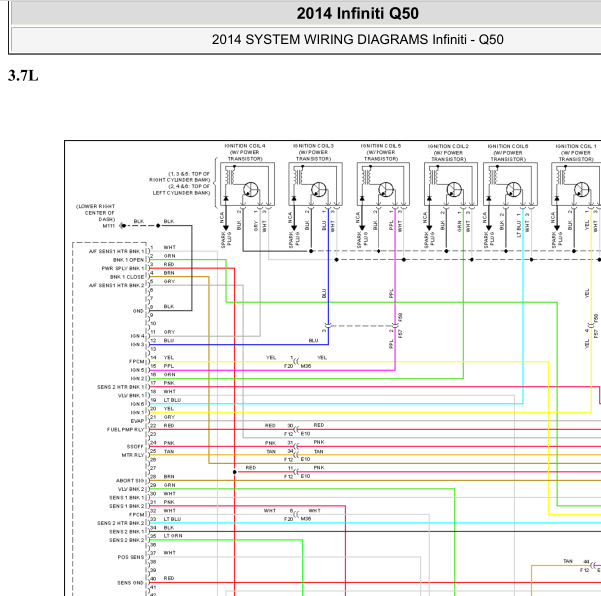Click the 'IGN 5' pin label
The width and height of the screenshot is (601, 596).
tap(138, 370)
